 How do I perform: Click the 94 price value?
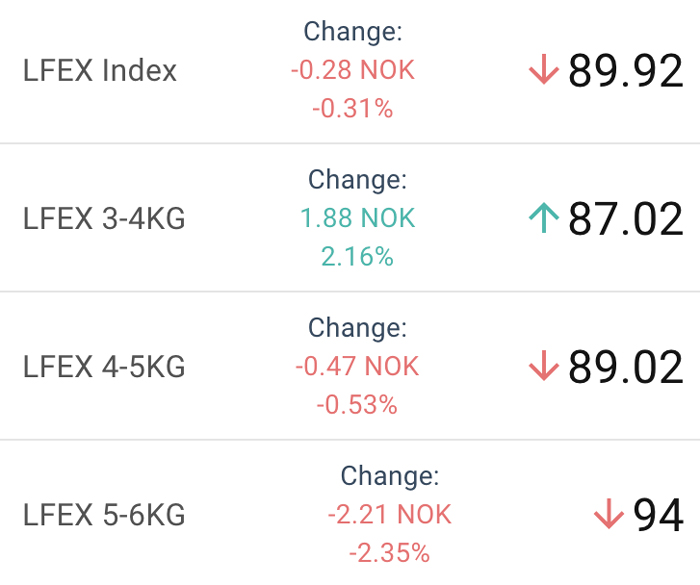tap(658, 515)
